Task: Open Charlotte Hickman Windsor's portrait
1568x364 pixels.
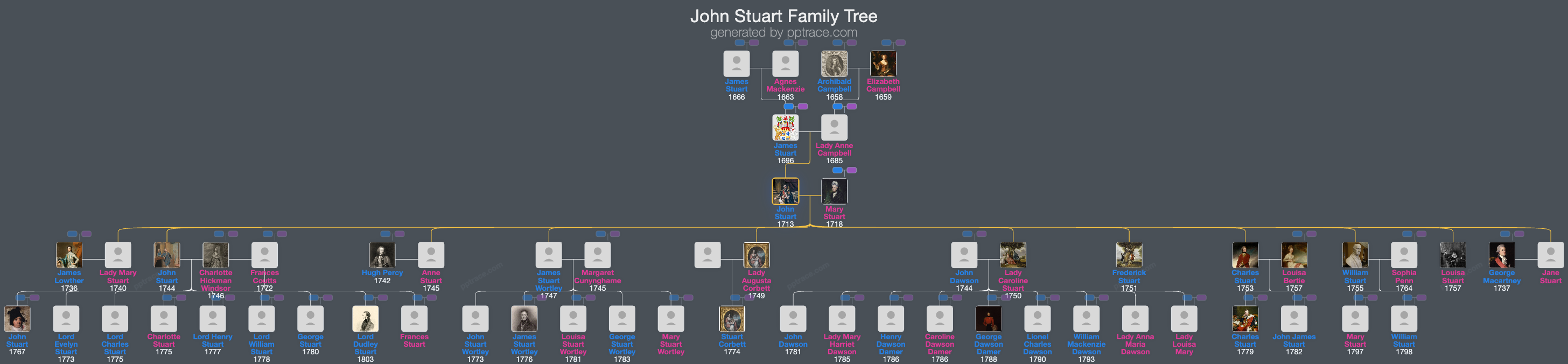Action: coord(215,255)
